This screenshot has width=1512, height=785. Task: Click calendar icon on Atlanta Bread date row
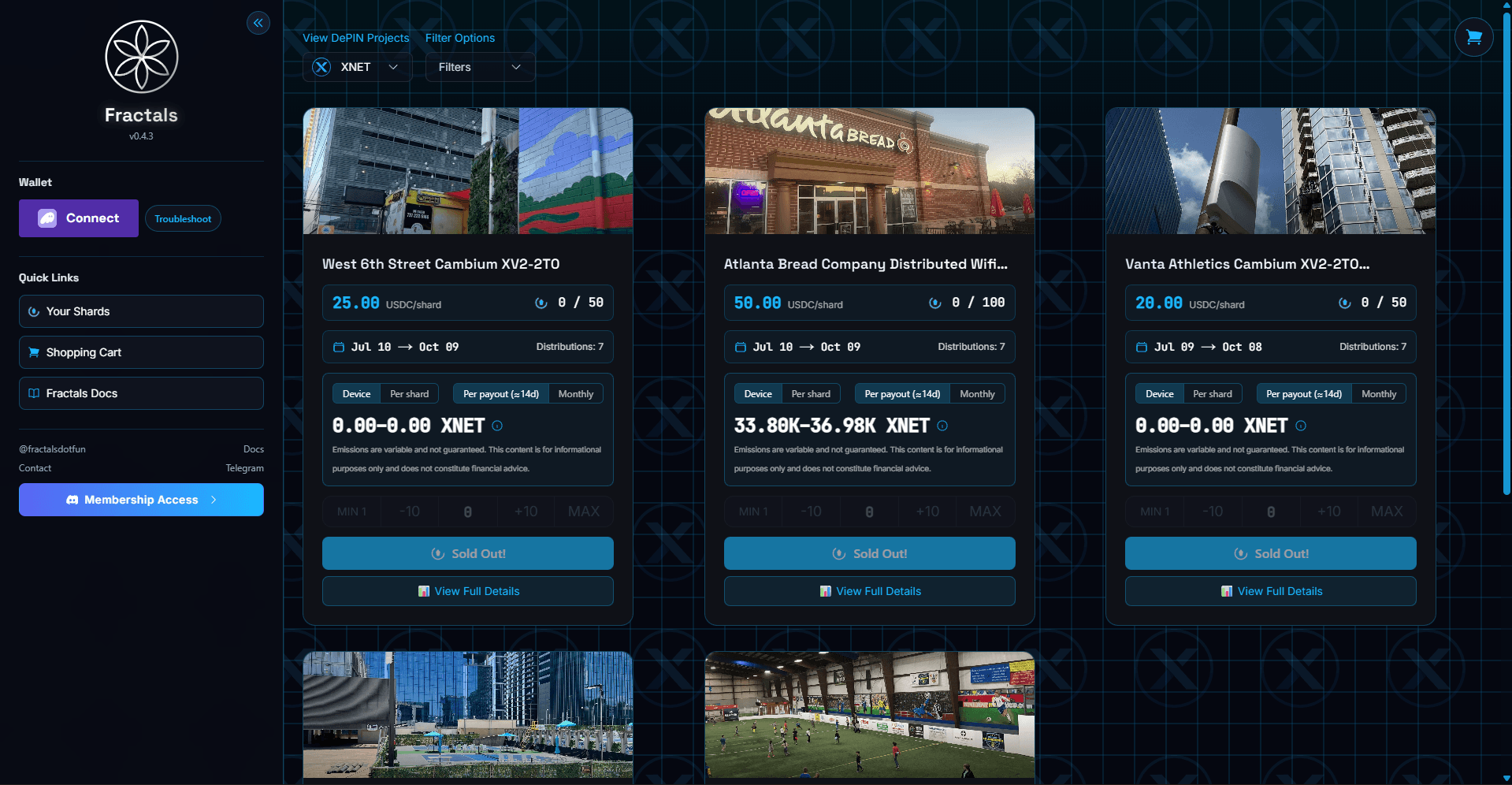741,347
